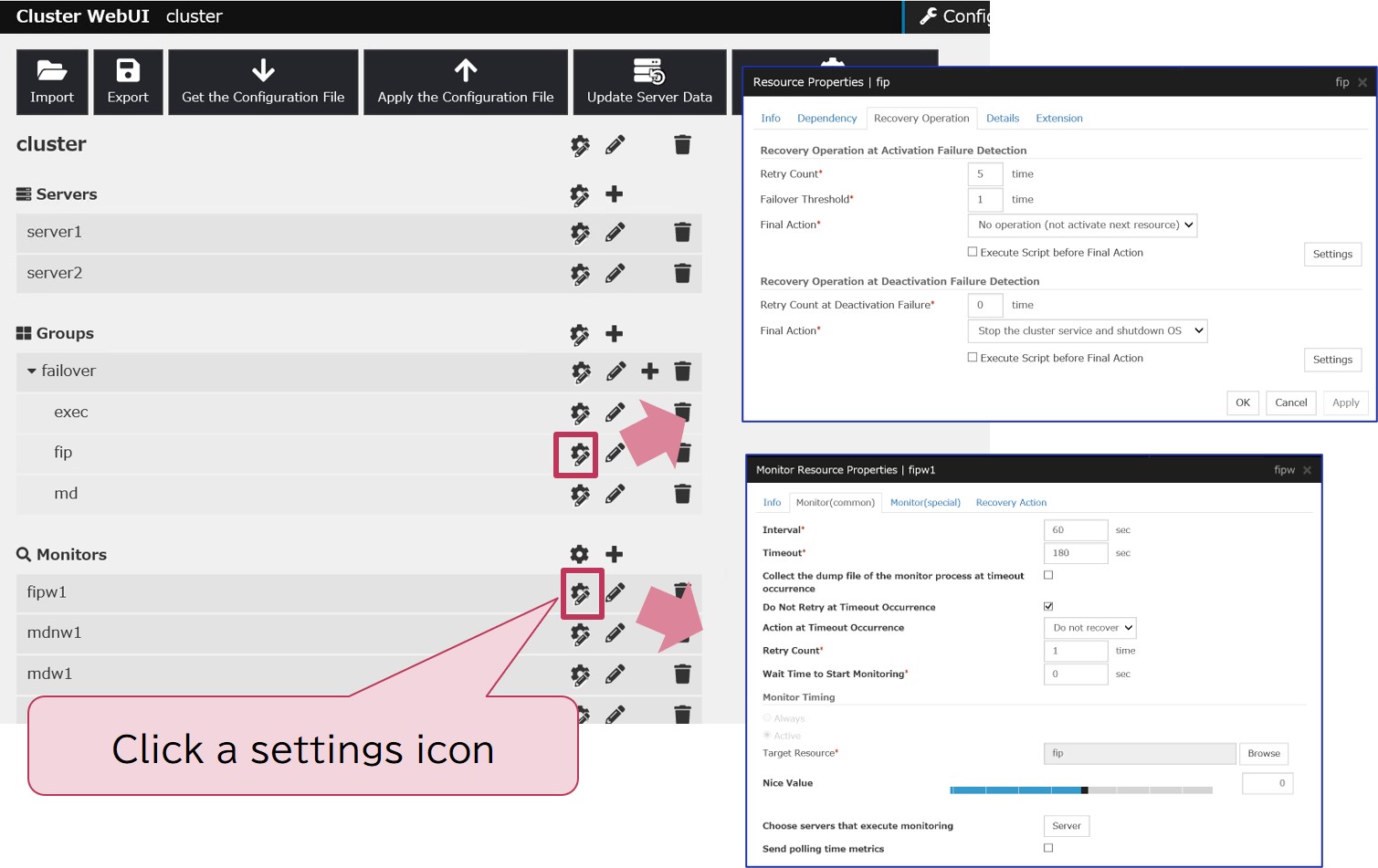
Task: Open activation Final Action dropdown
Action: (1082, 225)
